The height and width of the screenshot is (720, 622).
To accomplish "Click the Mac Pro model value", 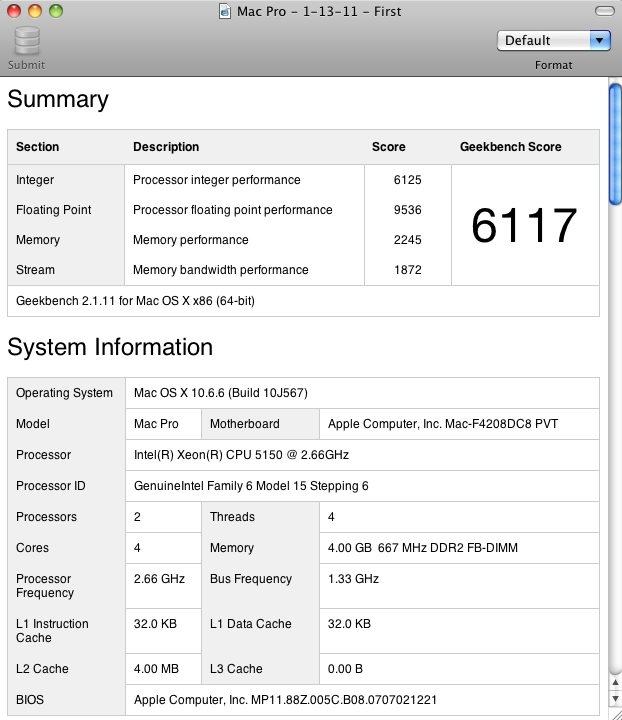I will [x=156, y=423].
